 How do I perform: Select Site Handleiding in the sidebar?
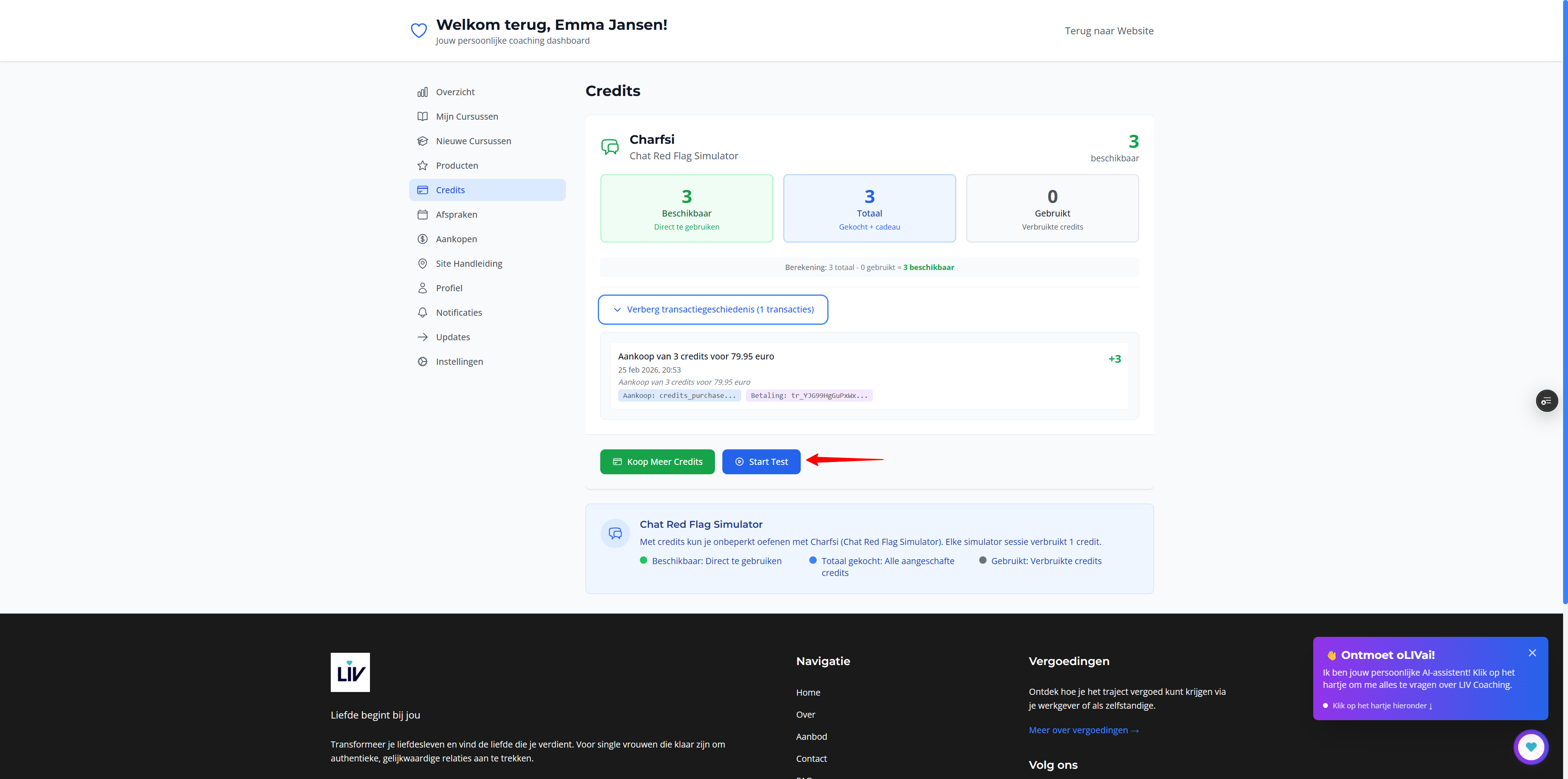coord(469,263)
